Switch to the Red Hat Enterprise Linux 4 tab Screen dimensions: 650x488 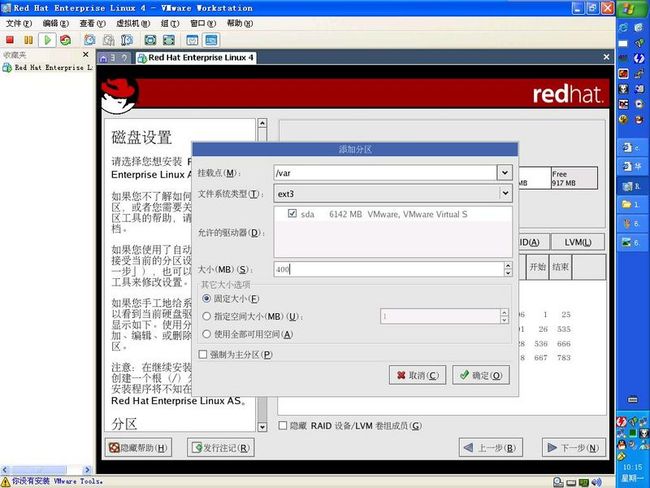pos(196,58)
